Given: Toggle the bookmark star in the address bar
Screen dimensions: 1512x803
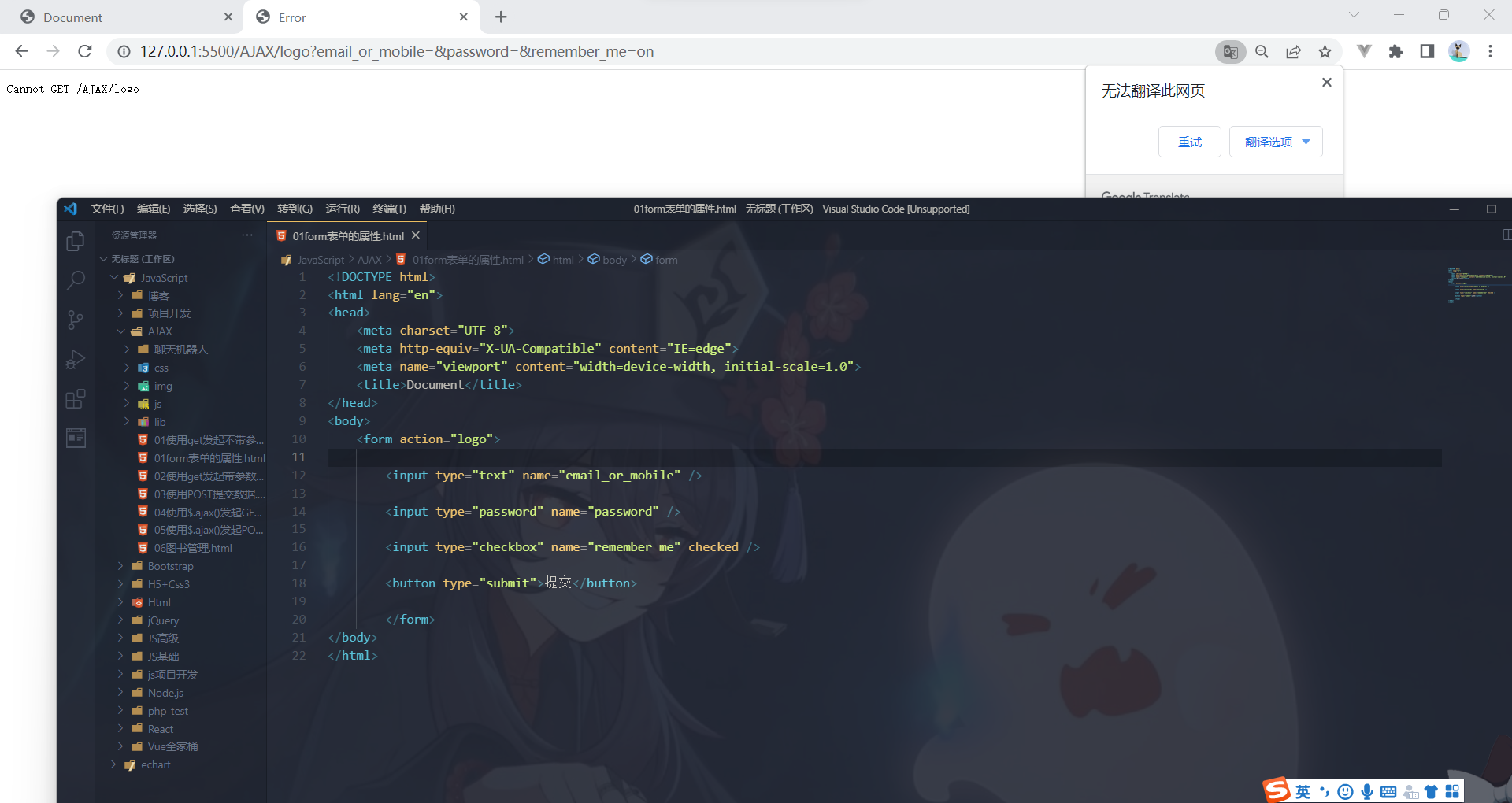Looking at the screenshot, I should click(x=1325, y=51).
